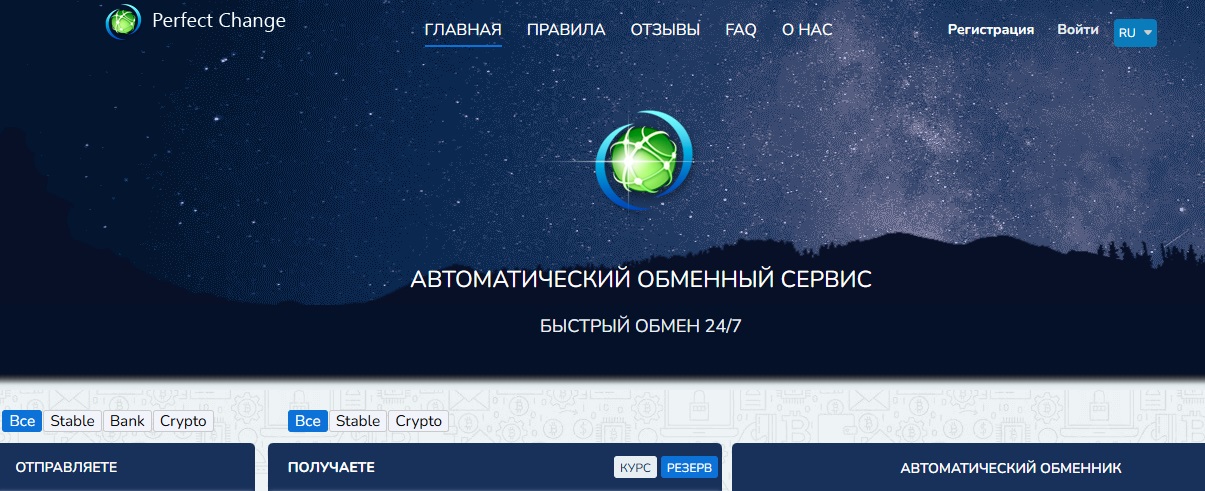This screenshot has width=1205, height=491.
Task: Switch to РЕЗЕРВ view
Action: pos(690,467)
